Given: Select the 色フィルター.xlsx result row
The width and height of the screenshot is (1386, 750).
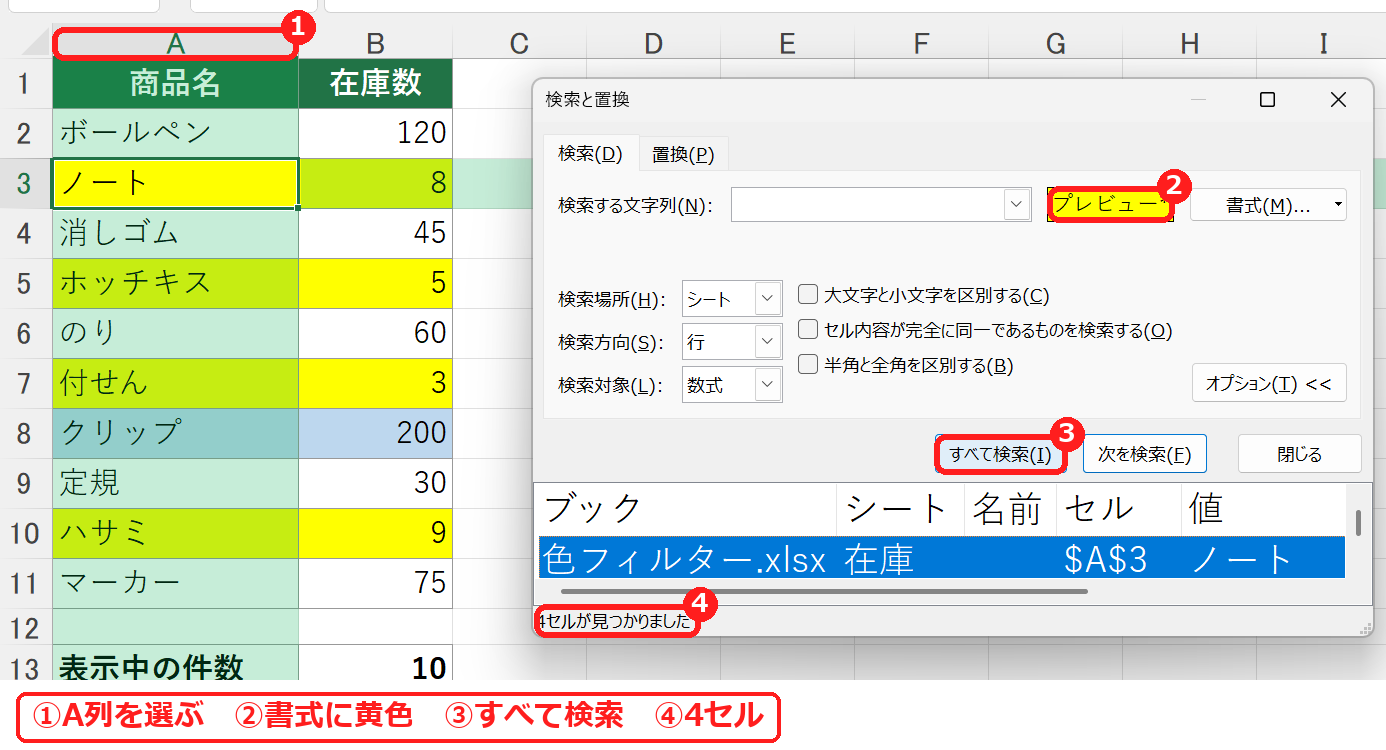Looking at the screenshot, I should [x=941, y=559].
